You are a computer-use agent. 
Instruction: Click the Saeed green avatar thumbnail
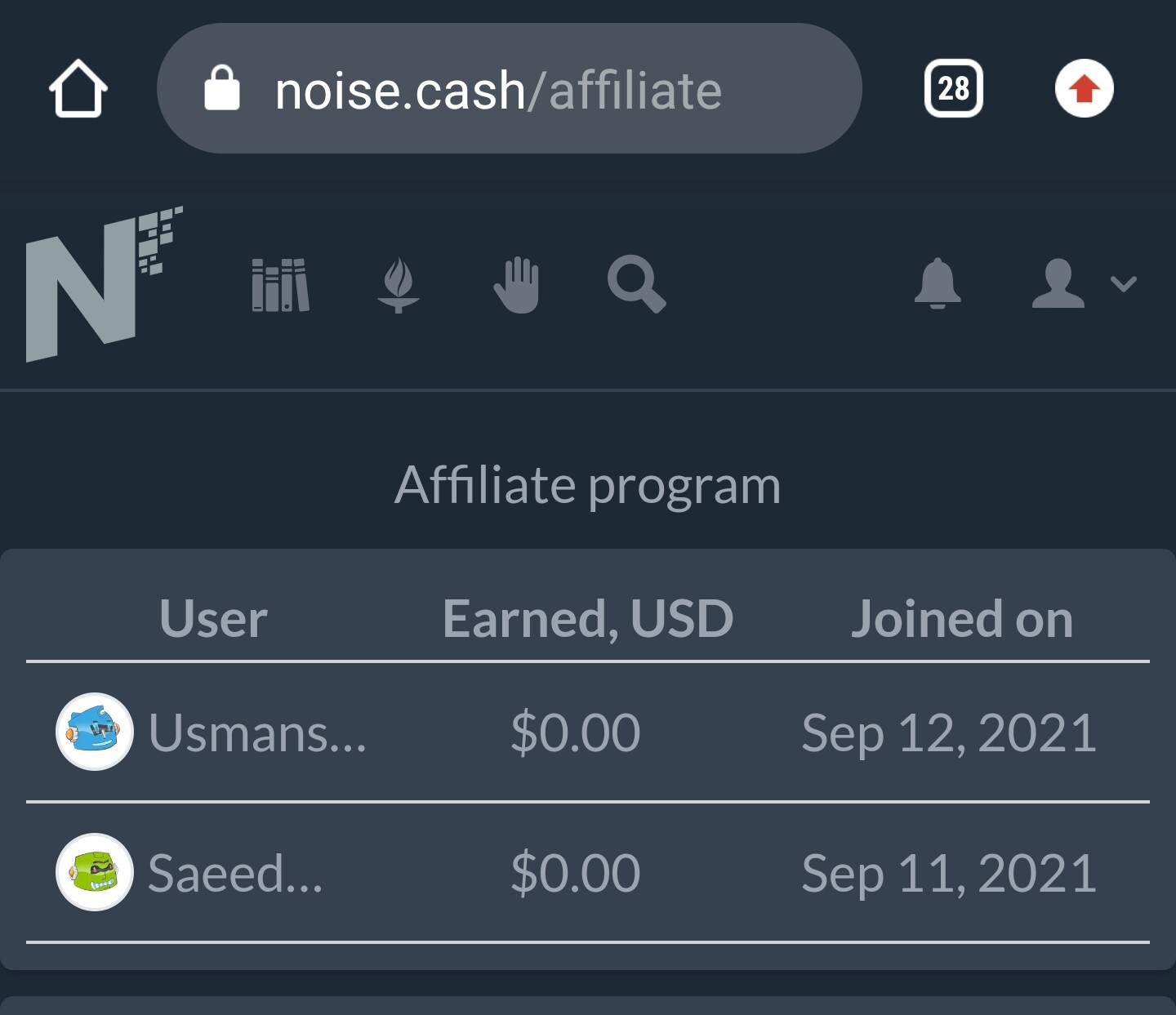point(95,872)
